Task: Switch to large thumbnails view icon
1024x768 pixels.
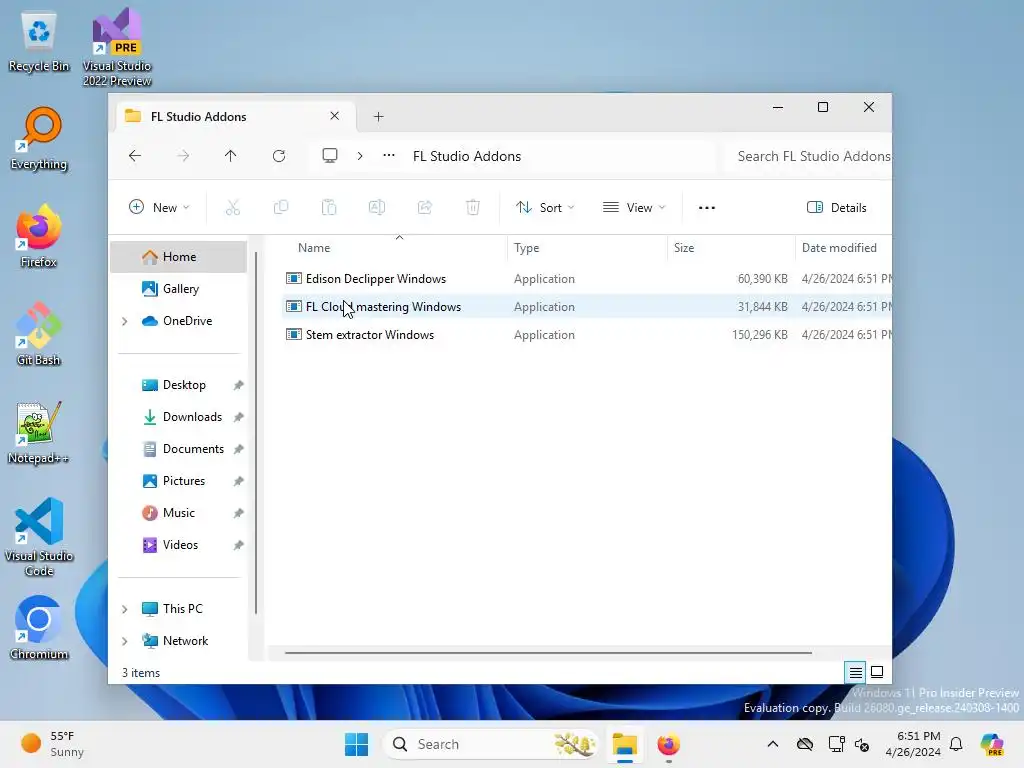Action: (x=877, y=672)
